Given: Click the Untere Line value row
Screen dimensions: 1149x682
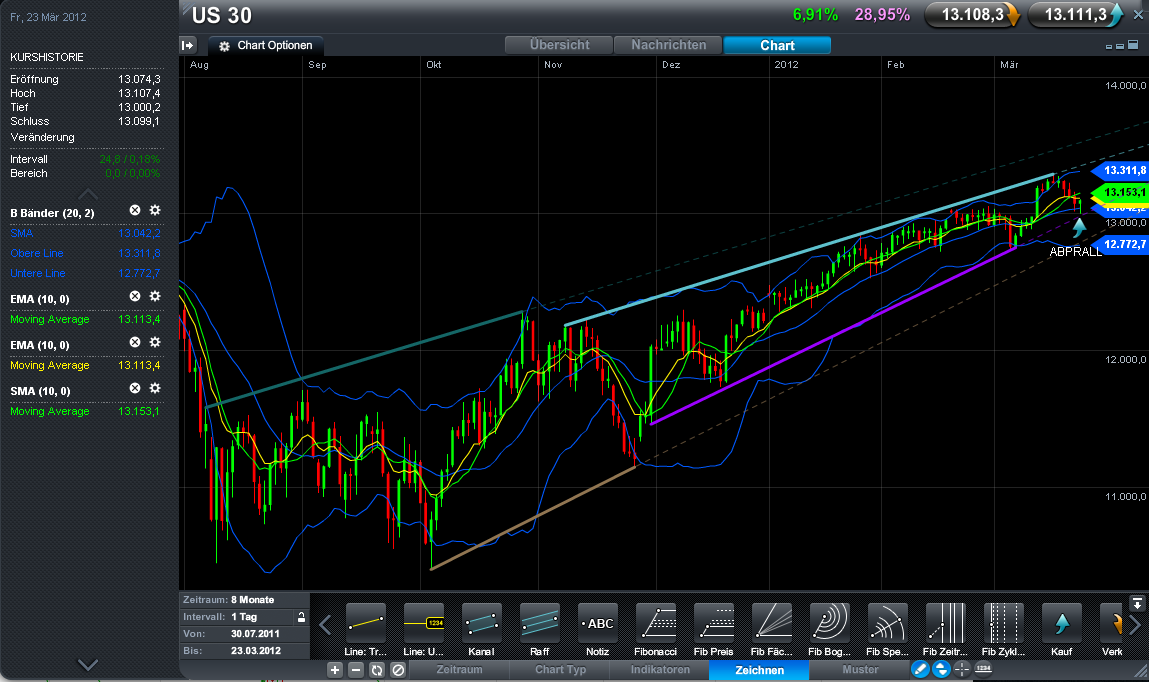Looking at the screenshot, I should [x=85, y=273].
